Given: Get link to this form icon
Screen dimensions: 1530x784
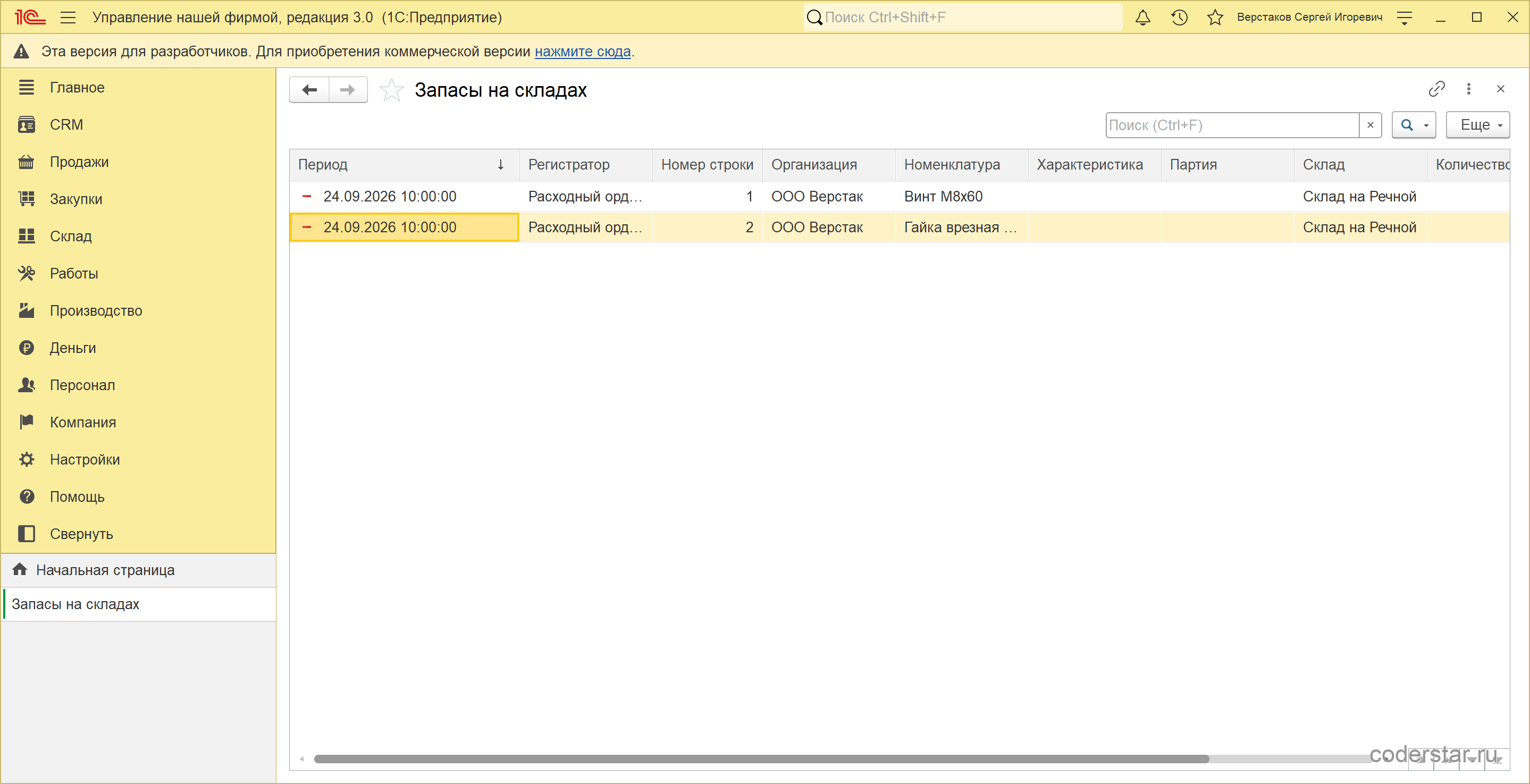Looking at the screenshot, I should point(1436,89).
